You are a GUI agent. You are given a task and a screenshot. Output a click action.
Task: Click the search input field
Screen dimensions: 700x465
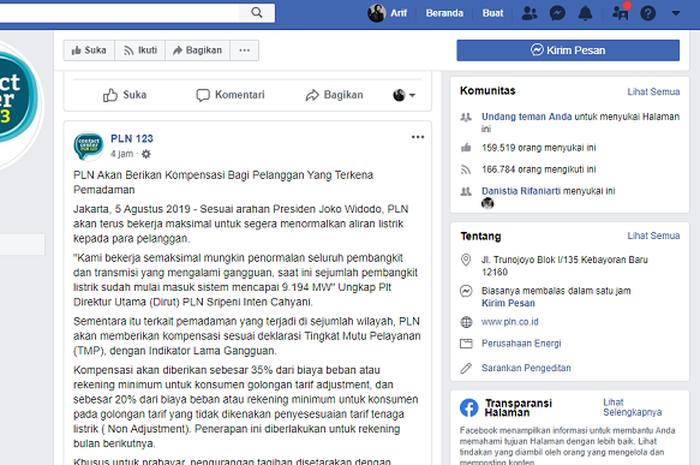(x=119, y=12)
